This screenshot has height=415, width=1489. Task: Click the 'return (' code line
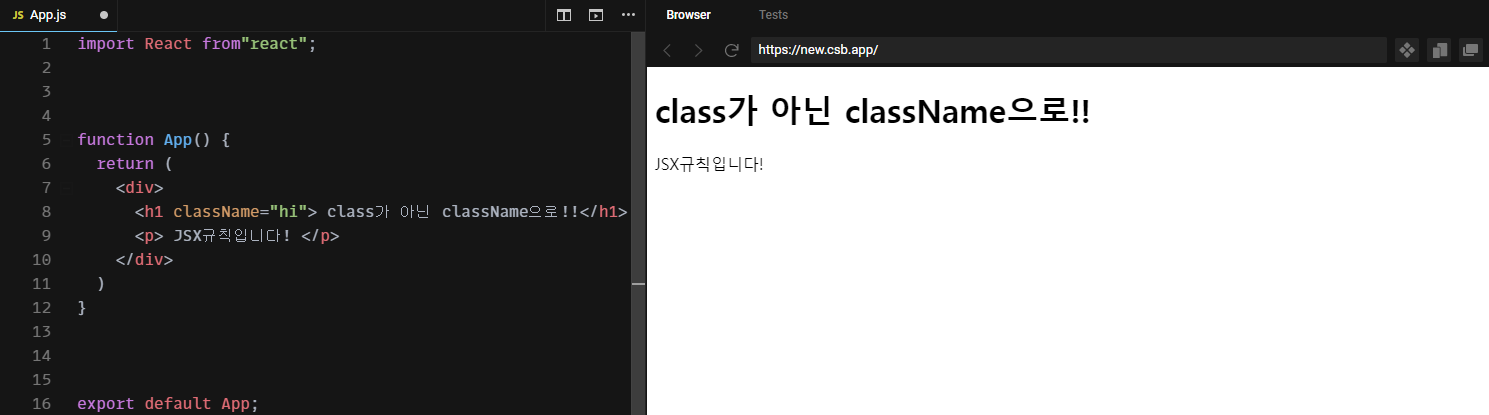pos(135,164)
